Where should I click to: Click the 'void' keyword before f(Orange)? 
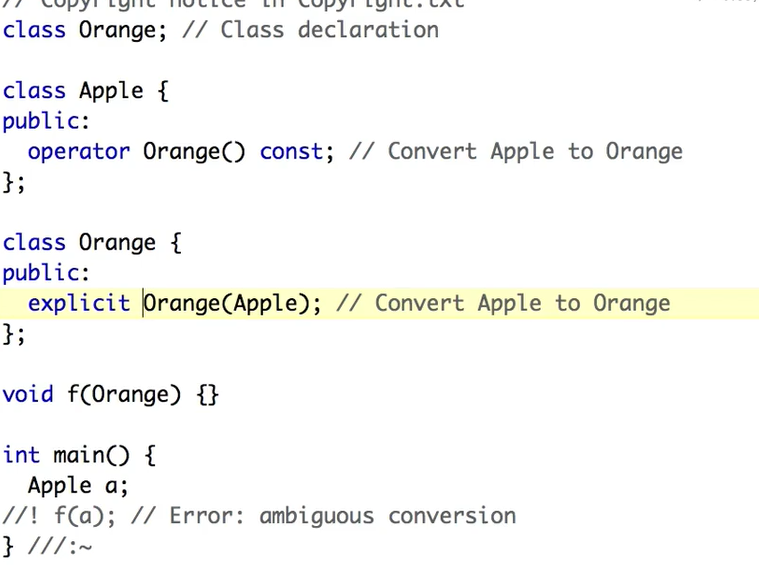pyautogui.click(x=28, y=394)
